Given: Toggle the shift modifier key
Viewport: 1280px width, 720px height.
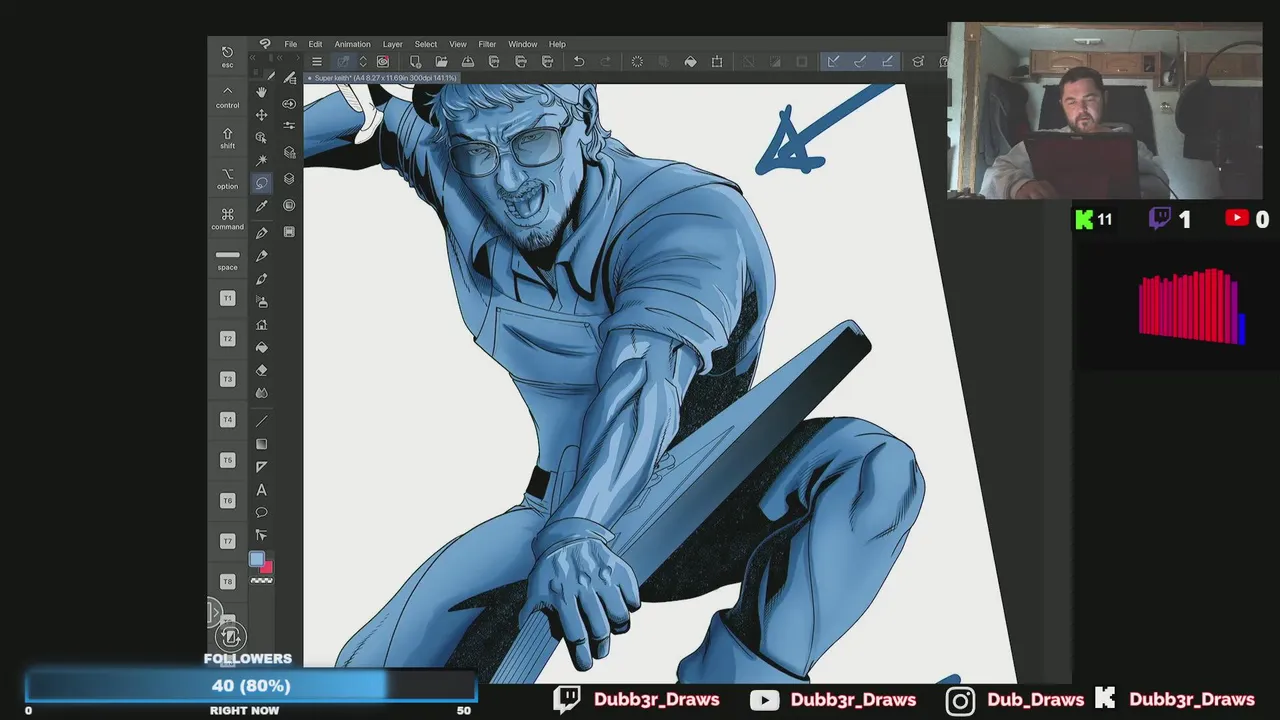Looking at the screenshot, I should click(227, 137).
